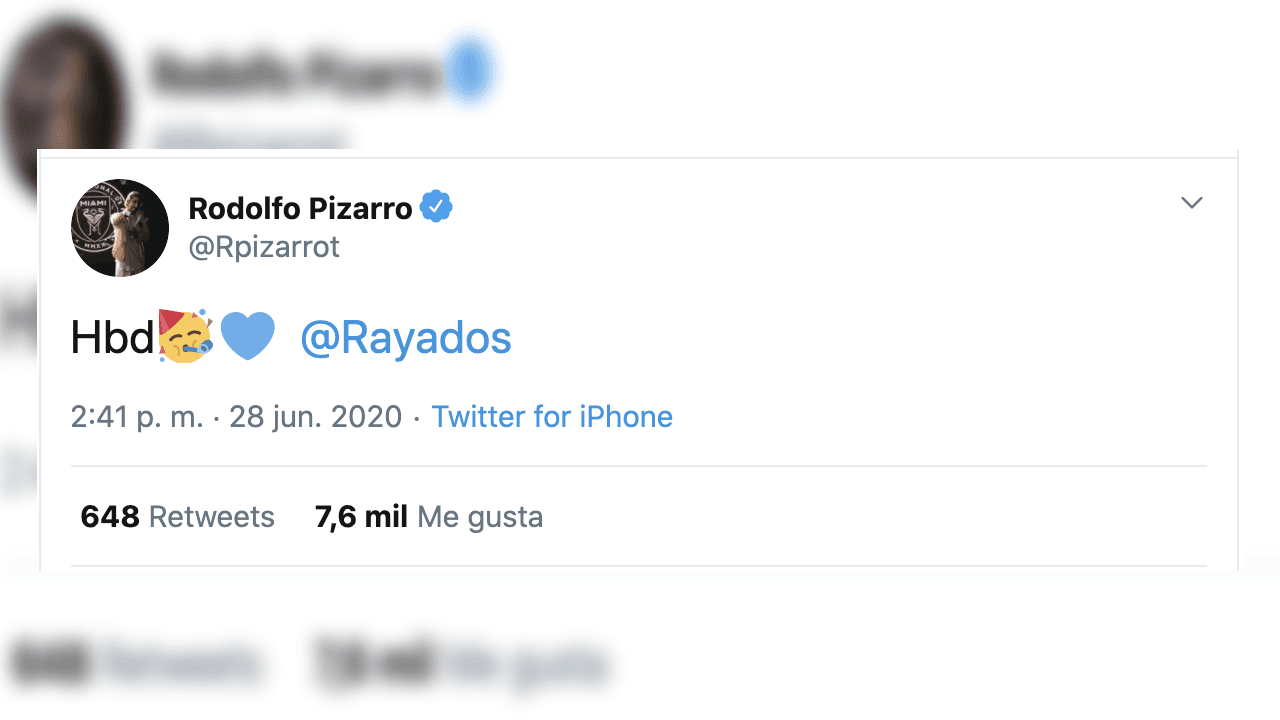The image size is (1280, 720).
Task: Open the 7,6 mil Me gusta list
Action: [429, 517]
